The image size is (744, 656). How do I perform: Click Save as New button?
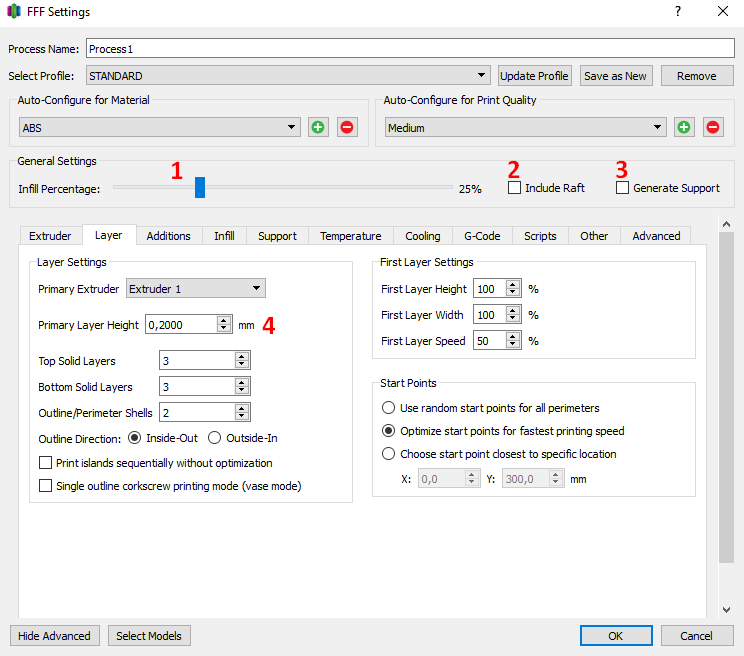coord(616,76)
